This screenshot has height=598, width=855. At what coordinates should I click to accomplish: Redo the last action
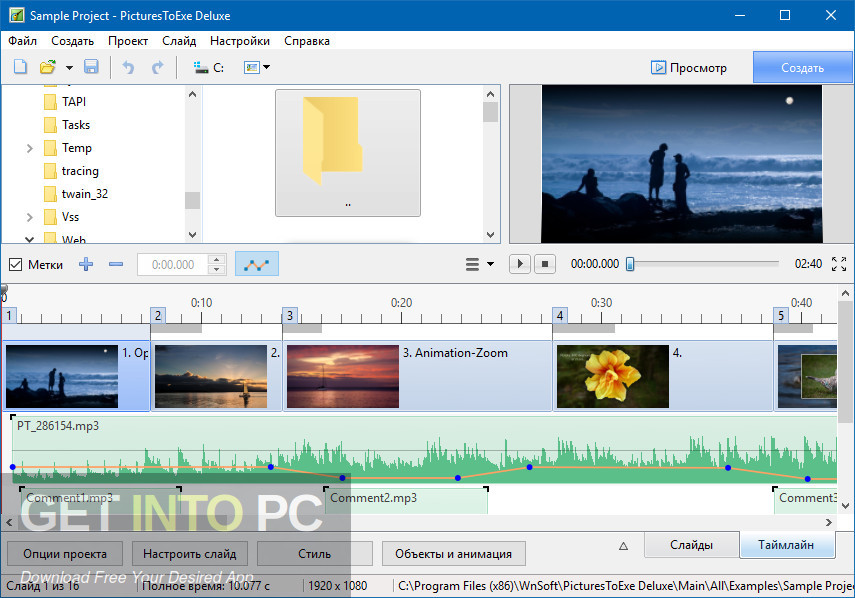[x=158, y=67]
